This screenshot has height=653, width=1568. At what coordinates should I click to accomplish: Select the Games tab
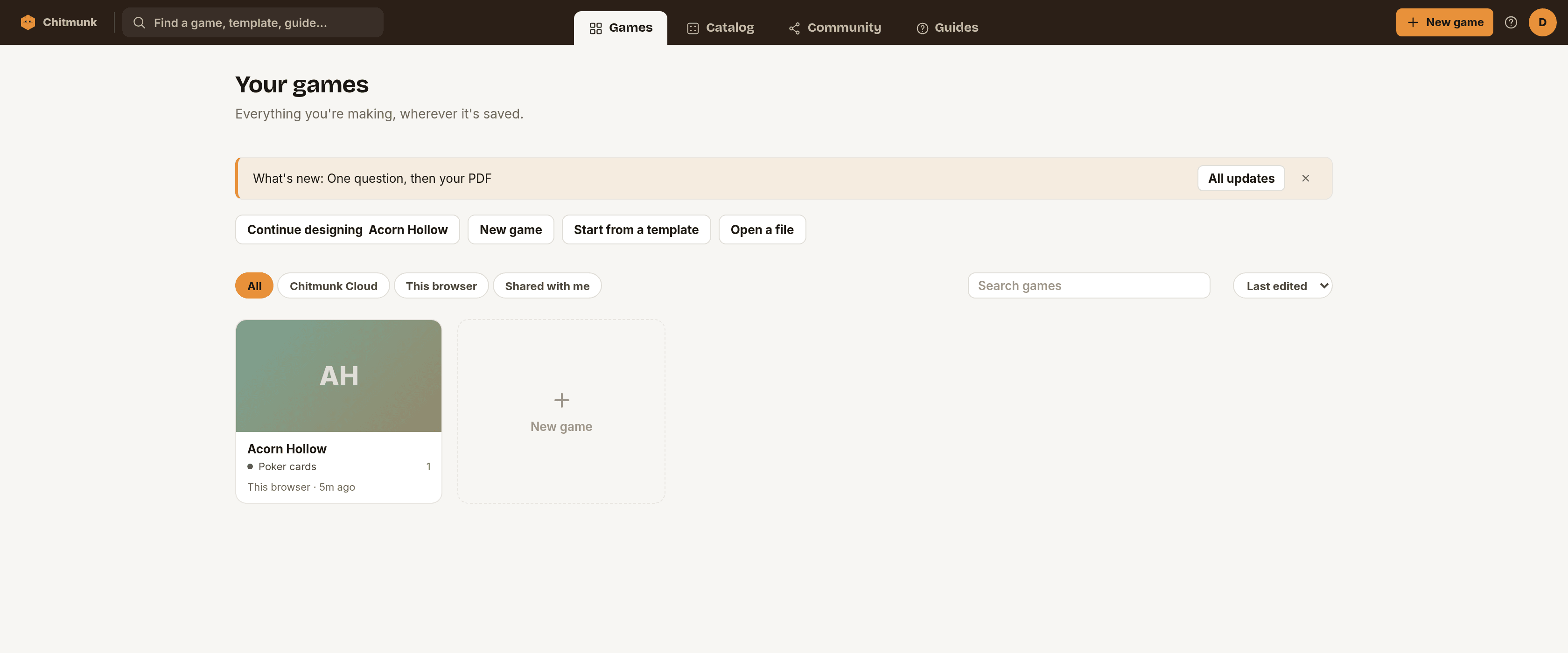coord(620,28)
